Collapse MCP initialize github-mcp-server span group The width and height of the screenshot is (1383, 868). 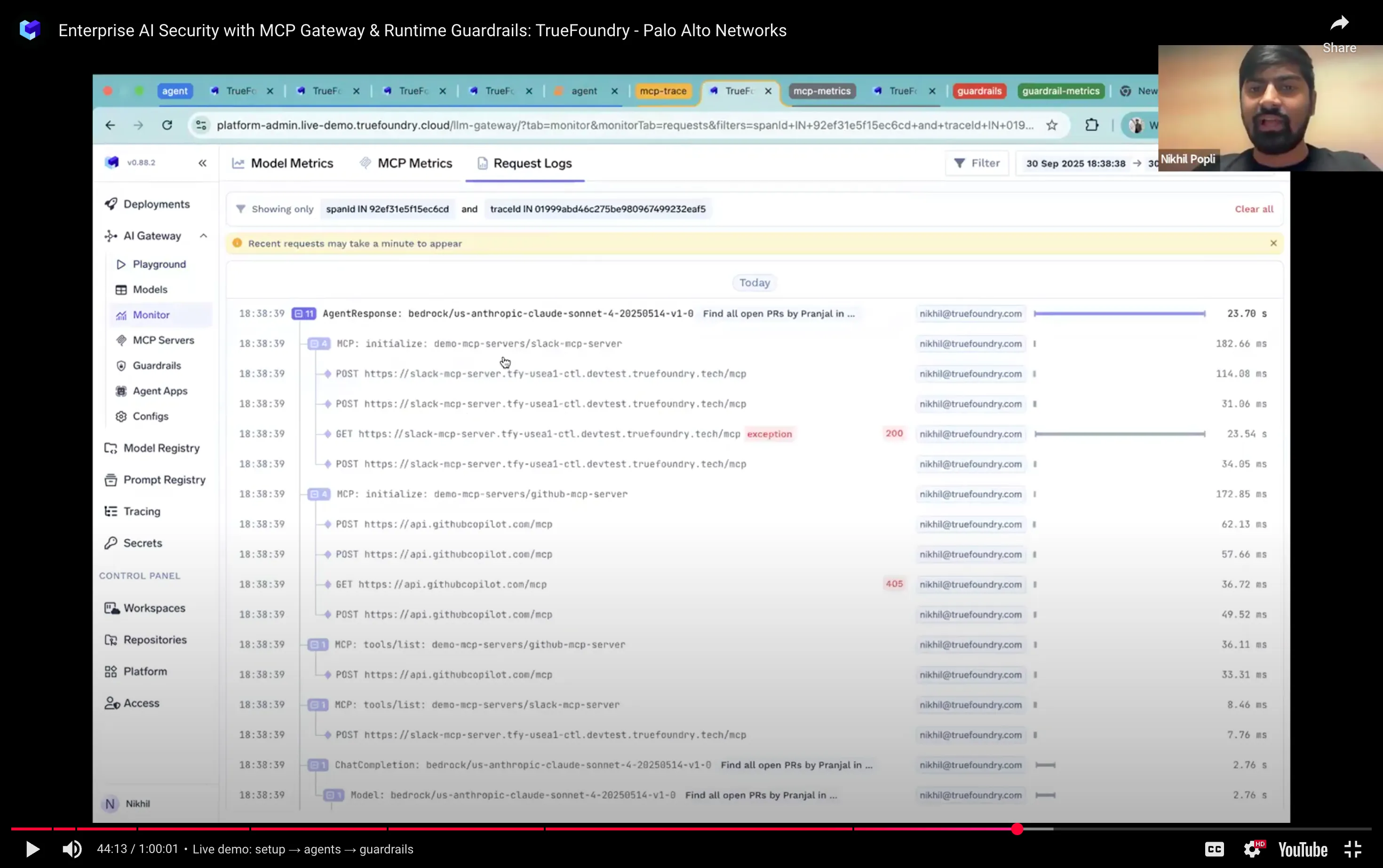tap(318, 494)
